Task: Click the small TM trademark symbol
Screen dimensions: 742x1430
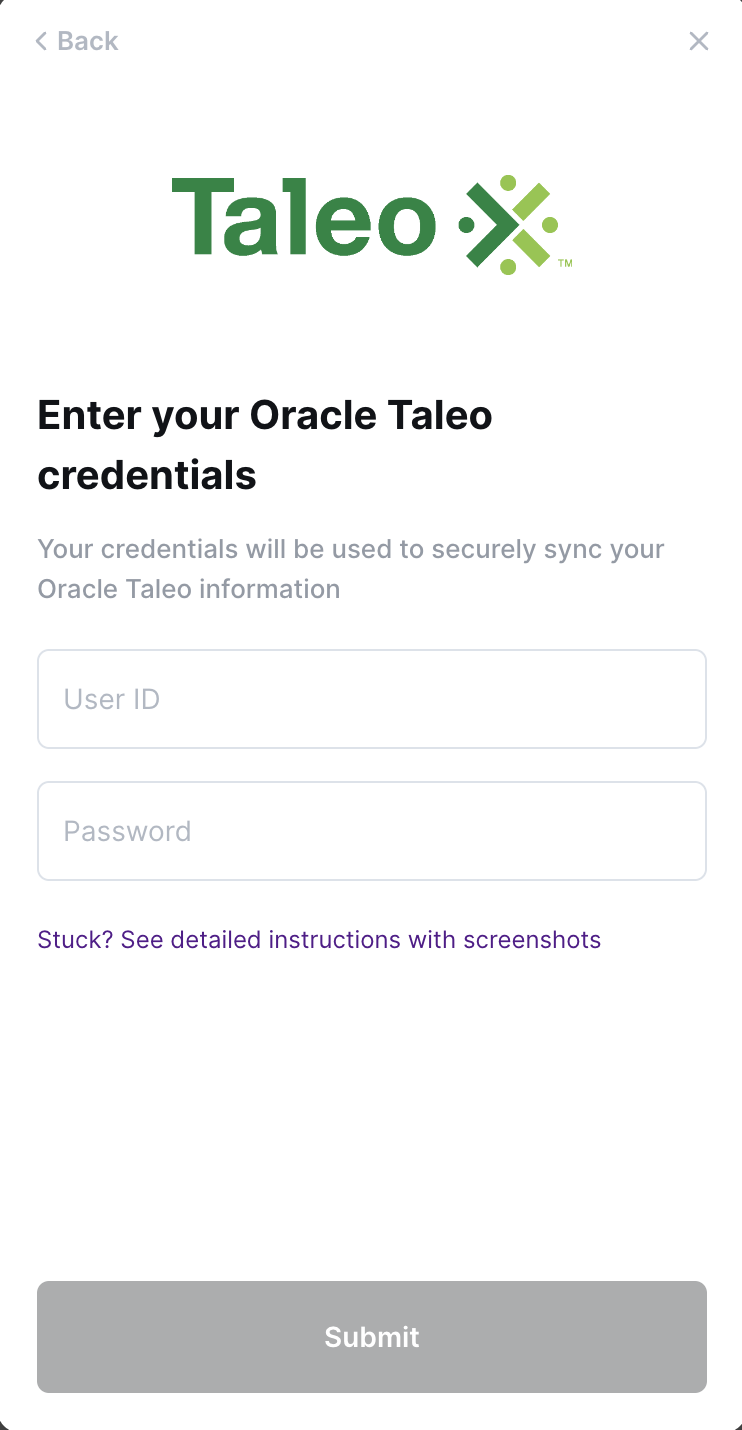Action: [x=565, y=264]
